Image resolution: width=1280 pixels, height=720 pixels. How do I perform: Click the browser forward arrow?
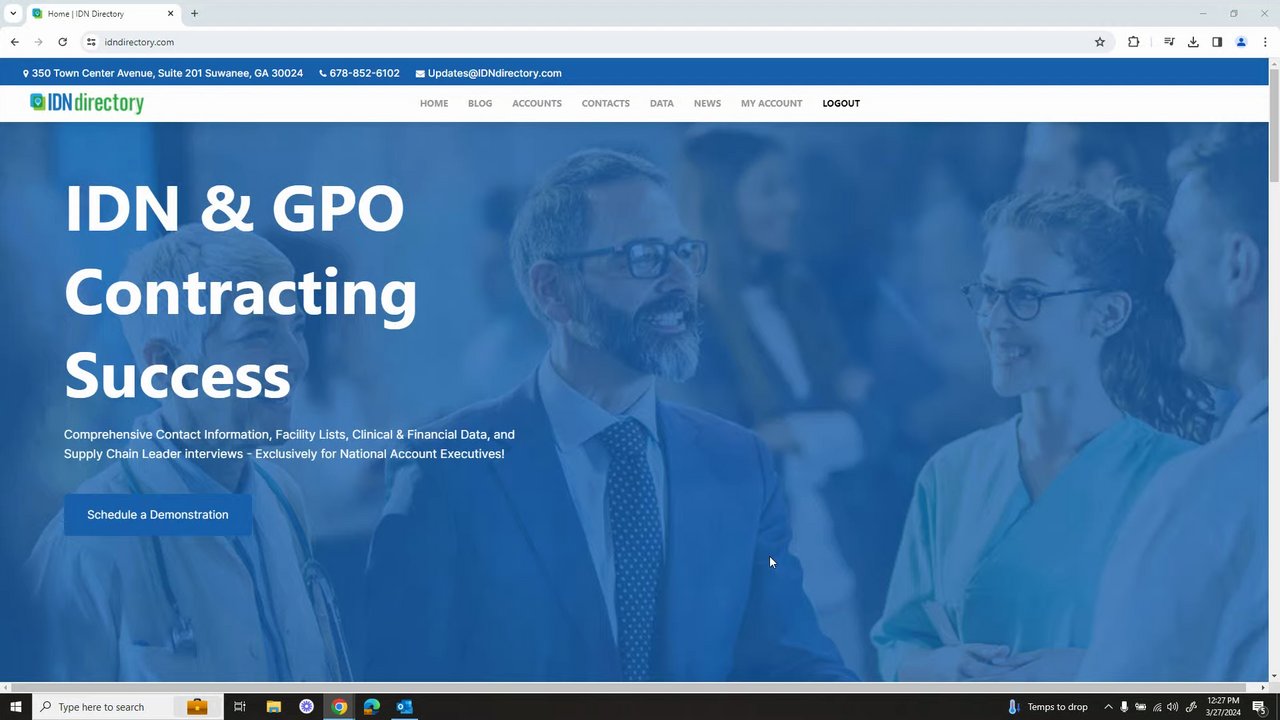pyautogui.click(x=38, y=42)
